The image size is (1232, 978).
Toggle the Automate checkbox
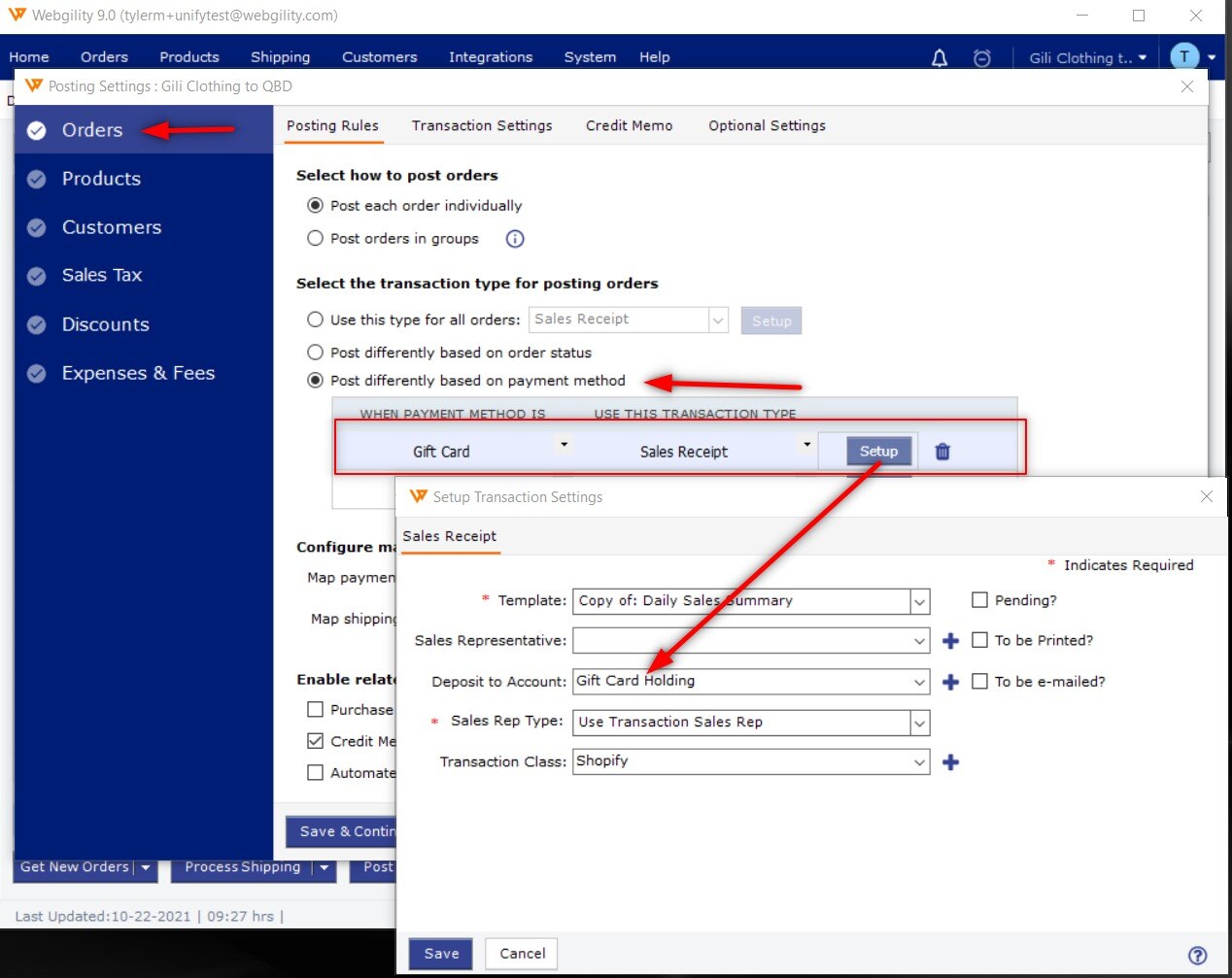[x=315, y=773]
